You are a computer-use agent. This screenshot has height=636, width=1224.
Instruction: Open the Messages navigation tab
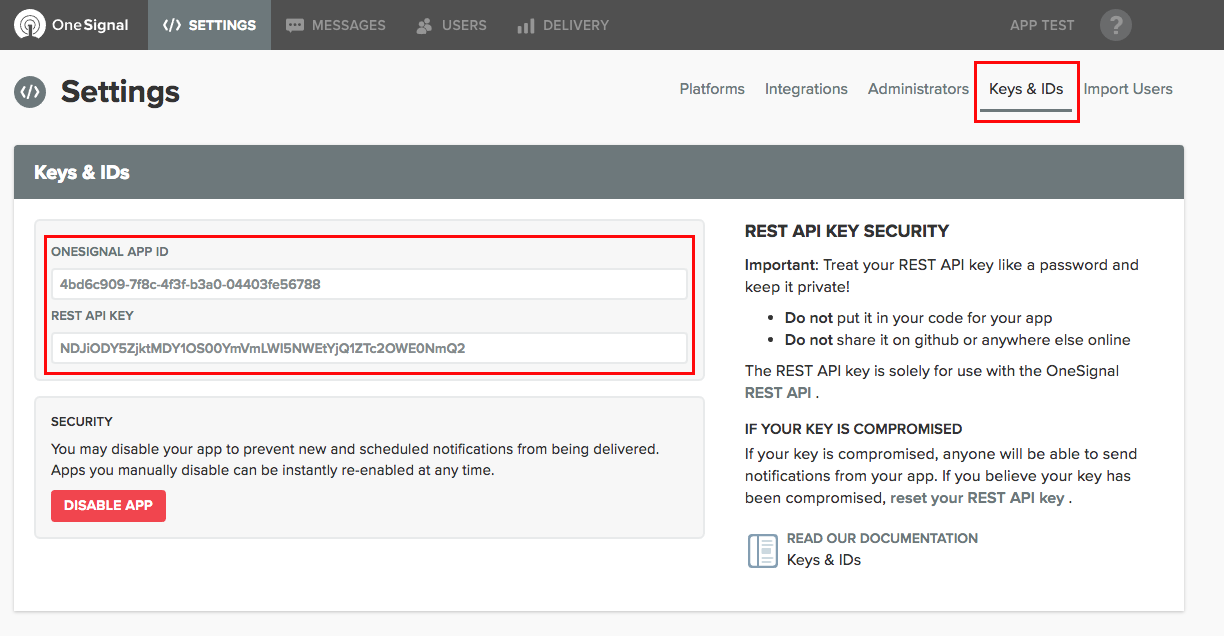[x=336, y=25]
